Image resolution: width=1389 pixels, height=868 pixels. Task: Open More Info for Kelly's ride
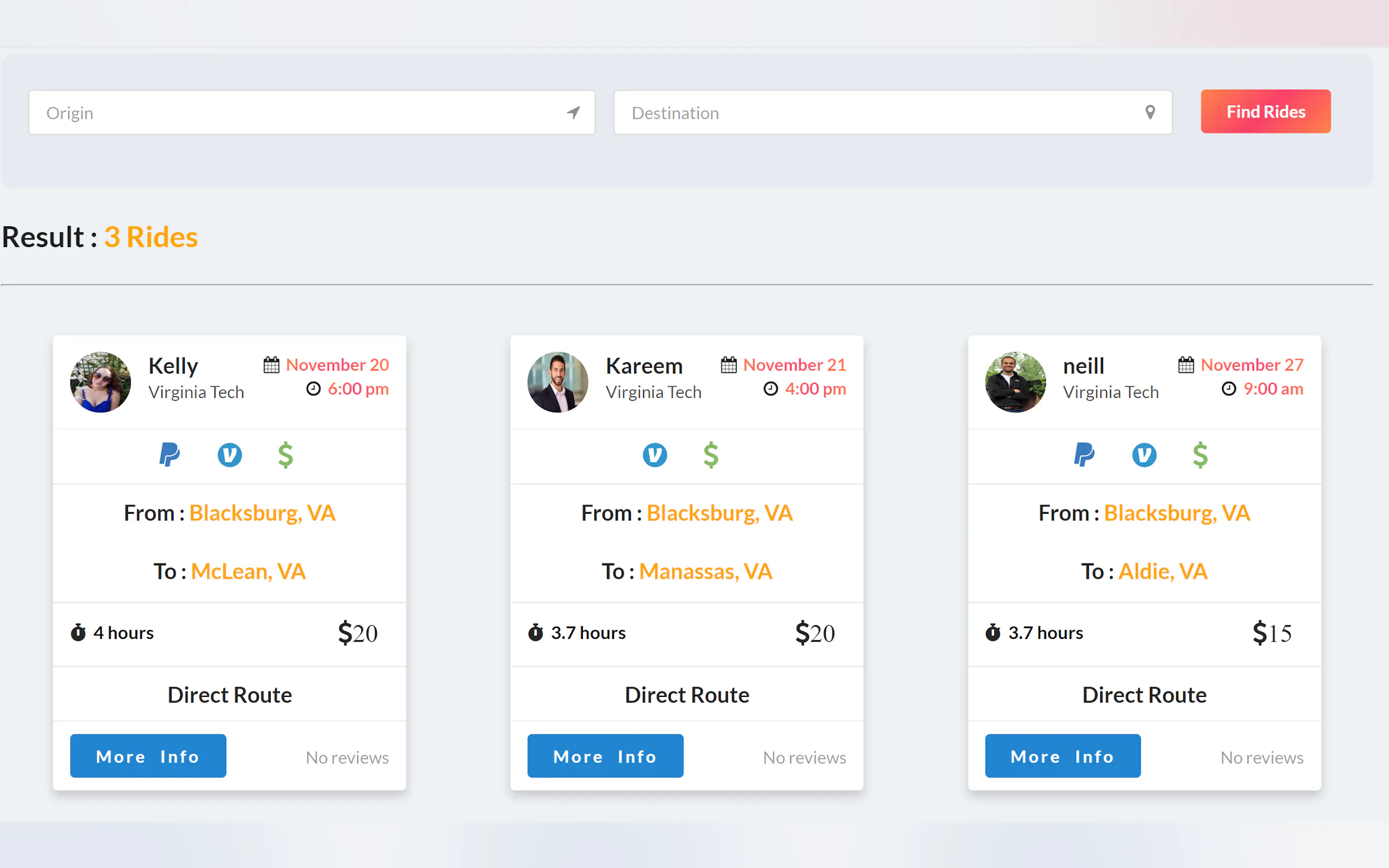point(148,756)
